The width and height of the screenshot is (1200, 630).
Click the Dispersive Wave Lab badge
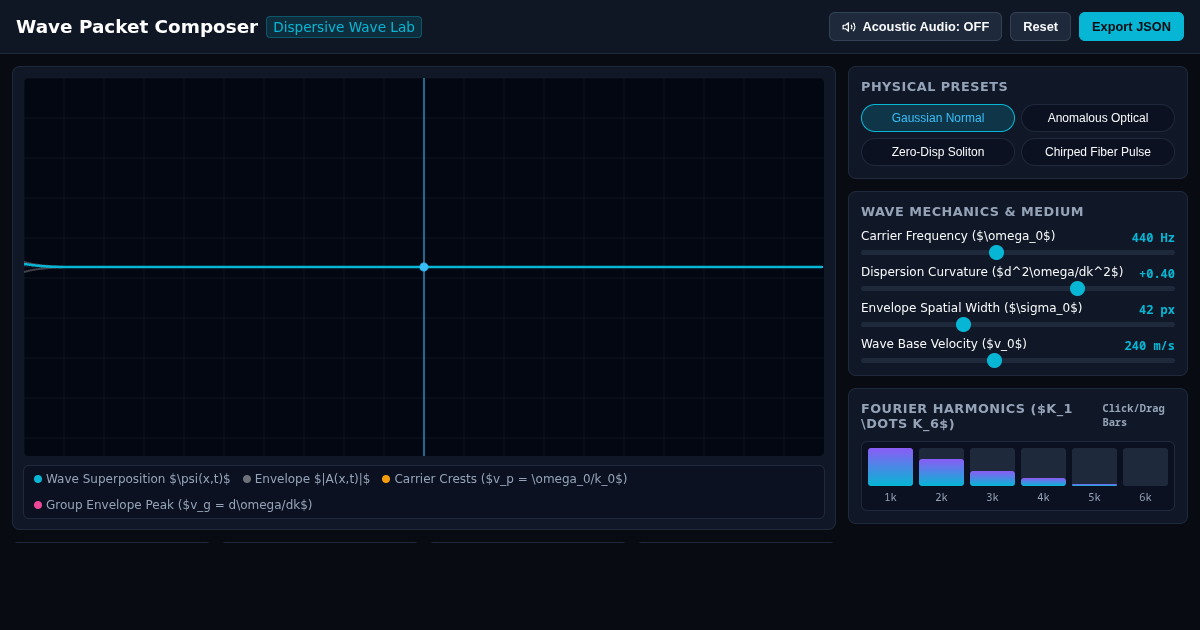coord(344,27)
